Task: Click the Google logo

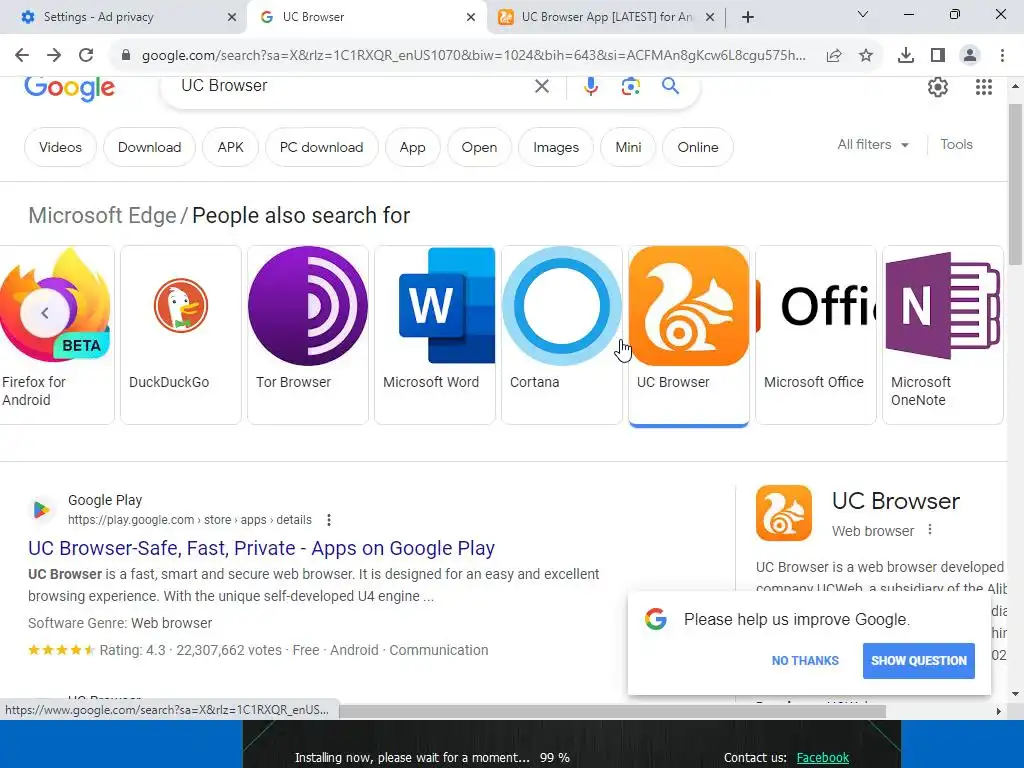Action: click(x=69, y=88)
